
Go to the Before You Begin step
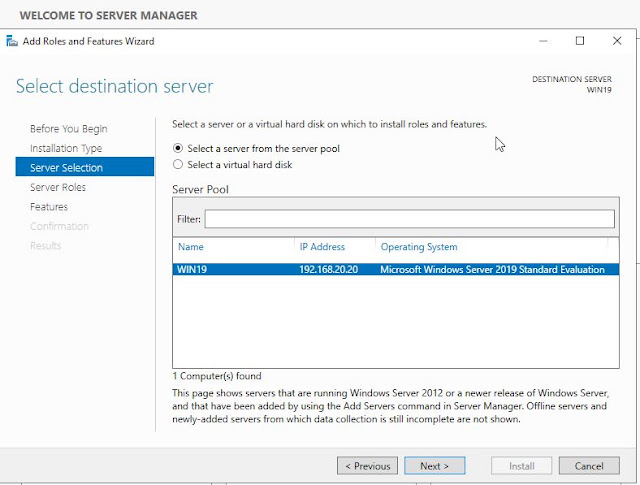(x=69, y=129)
